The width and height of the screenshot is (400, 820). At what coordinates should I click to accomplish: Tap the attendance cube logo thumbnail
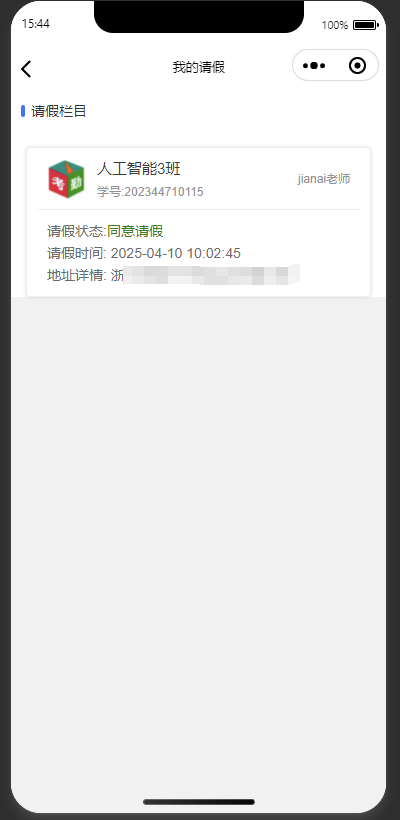[x=66, y=179]
